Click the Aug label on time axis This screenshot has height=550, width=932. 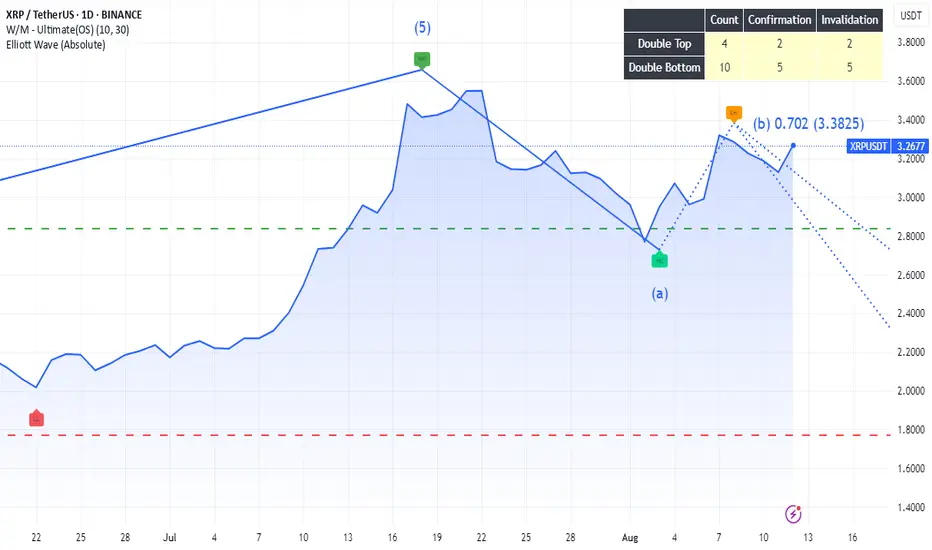click(630, 538)
